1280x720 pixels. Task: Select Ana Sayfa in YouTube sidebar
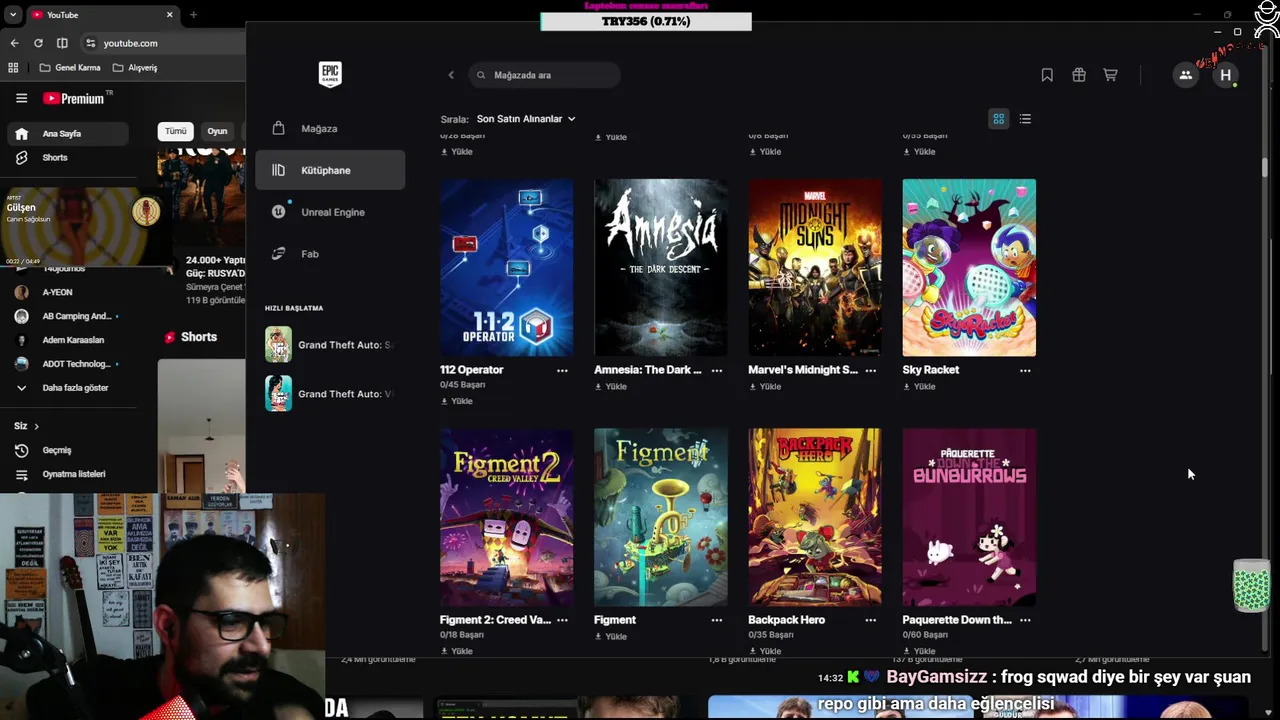coord(68,134)
